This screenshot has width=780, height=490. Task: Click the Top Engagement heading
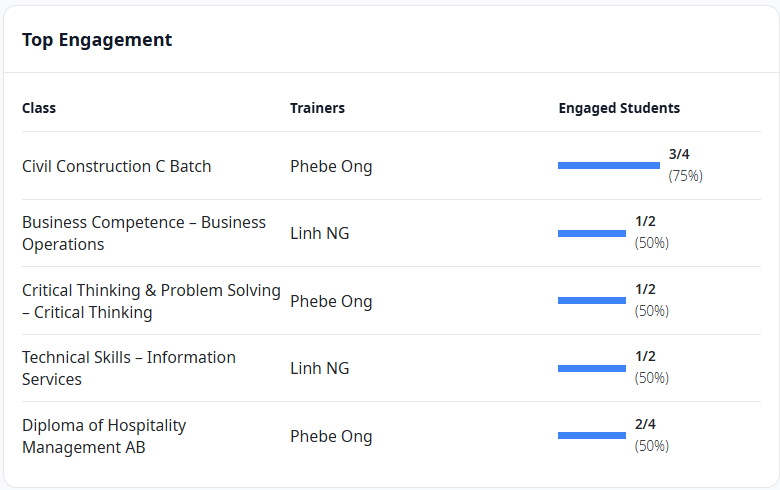pos(97,40)
